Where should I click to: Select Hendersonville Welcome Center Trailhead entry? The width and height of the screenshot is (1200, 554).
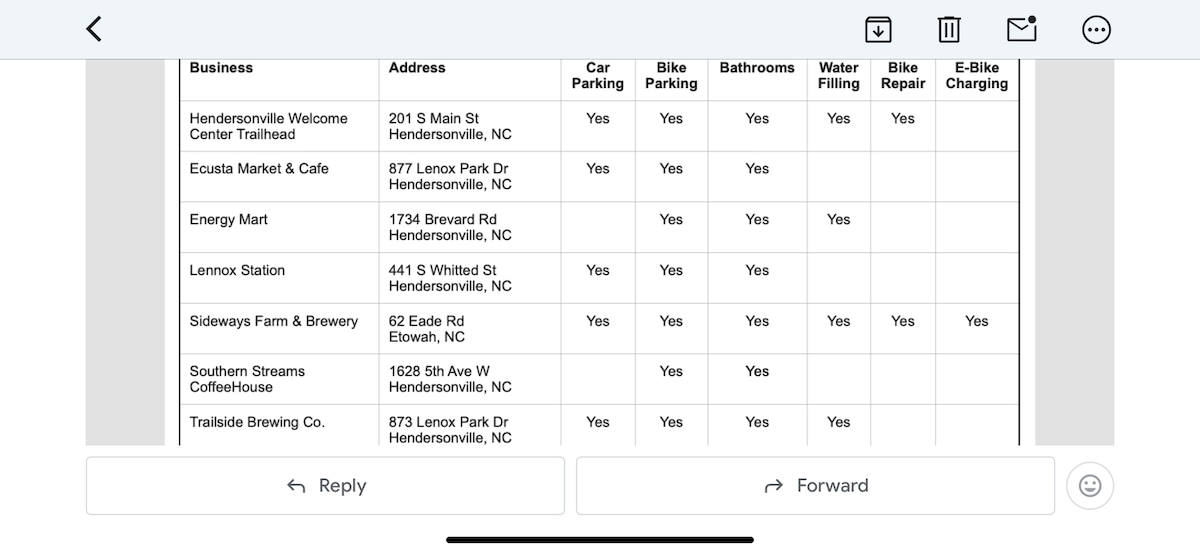pyautogui.click(x=269, y=126)
